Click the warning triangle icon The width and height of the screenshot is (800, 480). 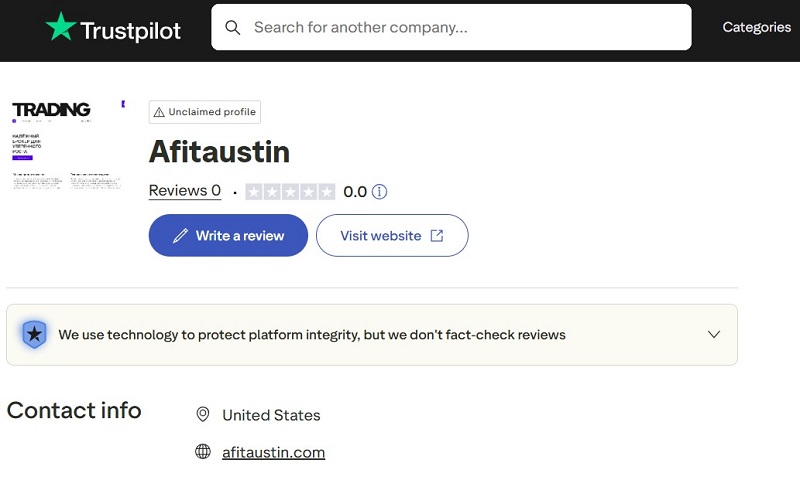(x=159, y=112)
